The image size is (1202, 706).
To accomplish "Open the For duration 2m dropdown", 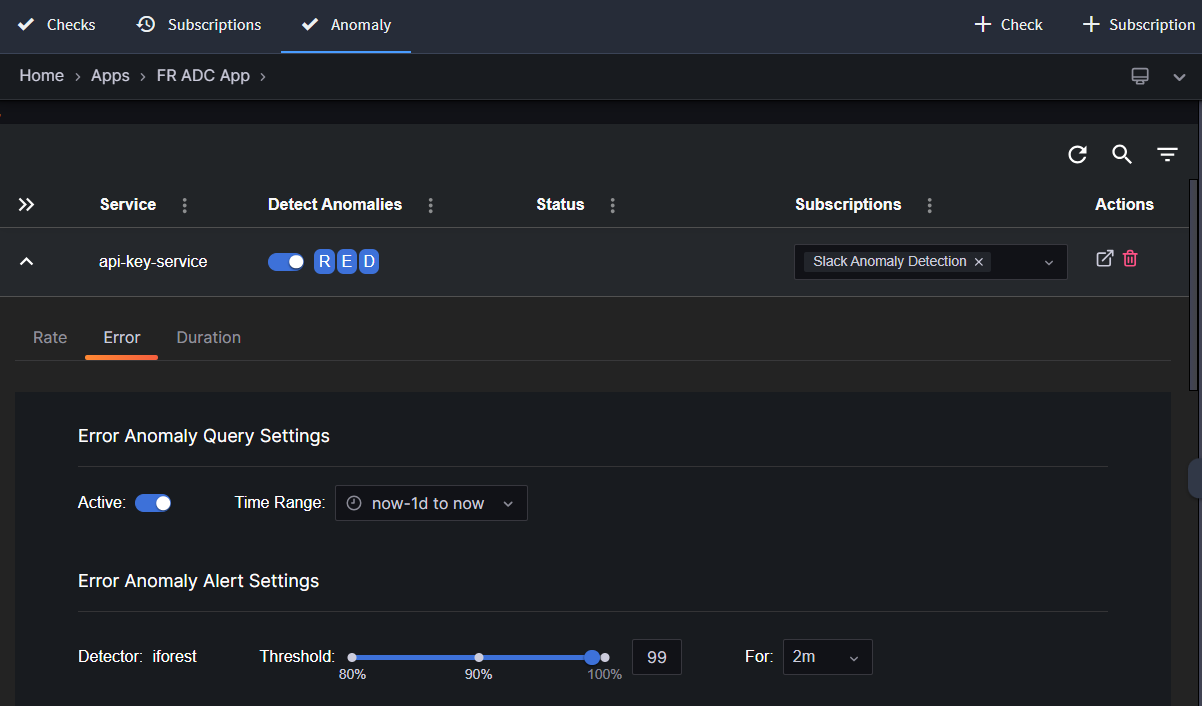I will pos(827,657).
